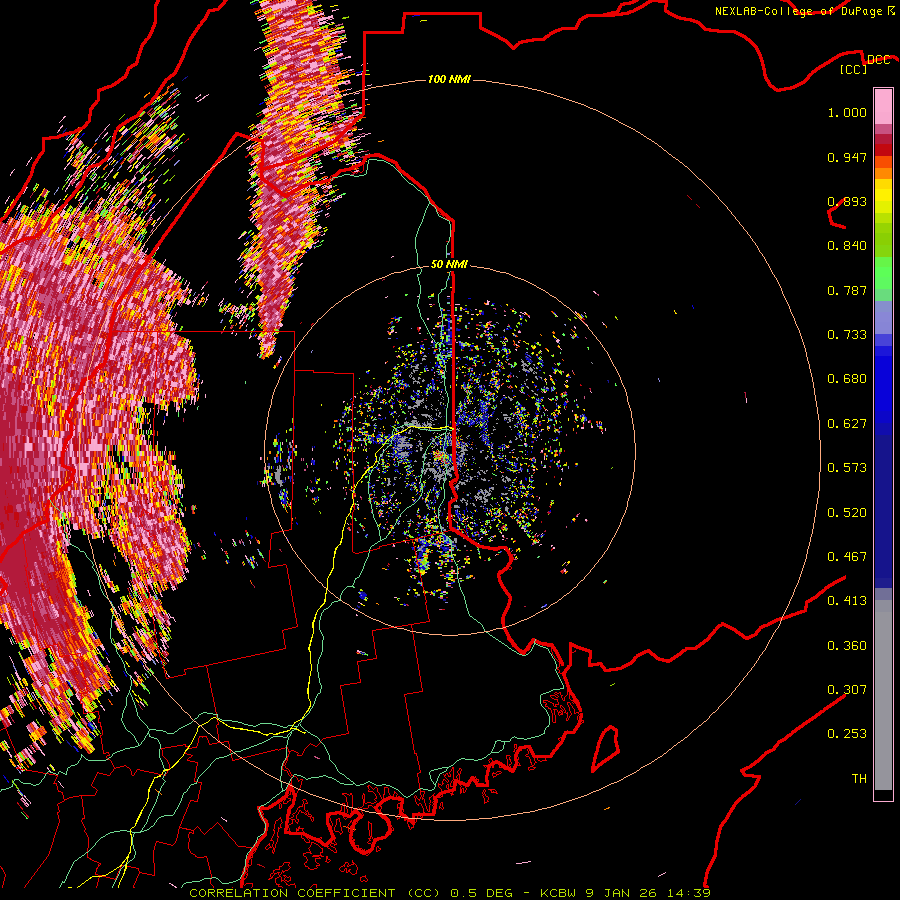This screenshot has width=900, height=900.
Task: Click the 0.787 color scale label
Action: (847, 290)
